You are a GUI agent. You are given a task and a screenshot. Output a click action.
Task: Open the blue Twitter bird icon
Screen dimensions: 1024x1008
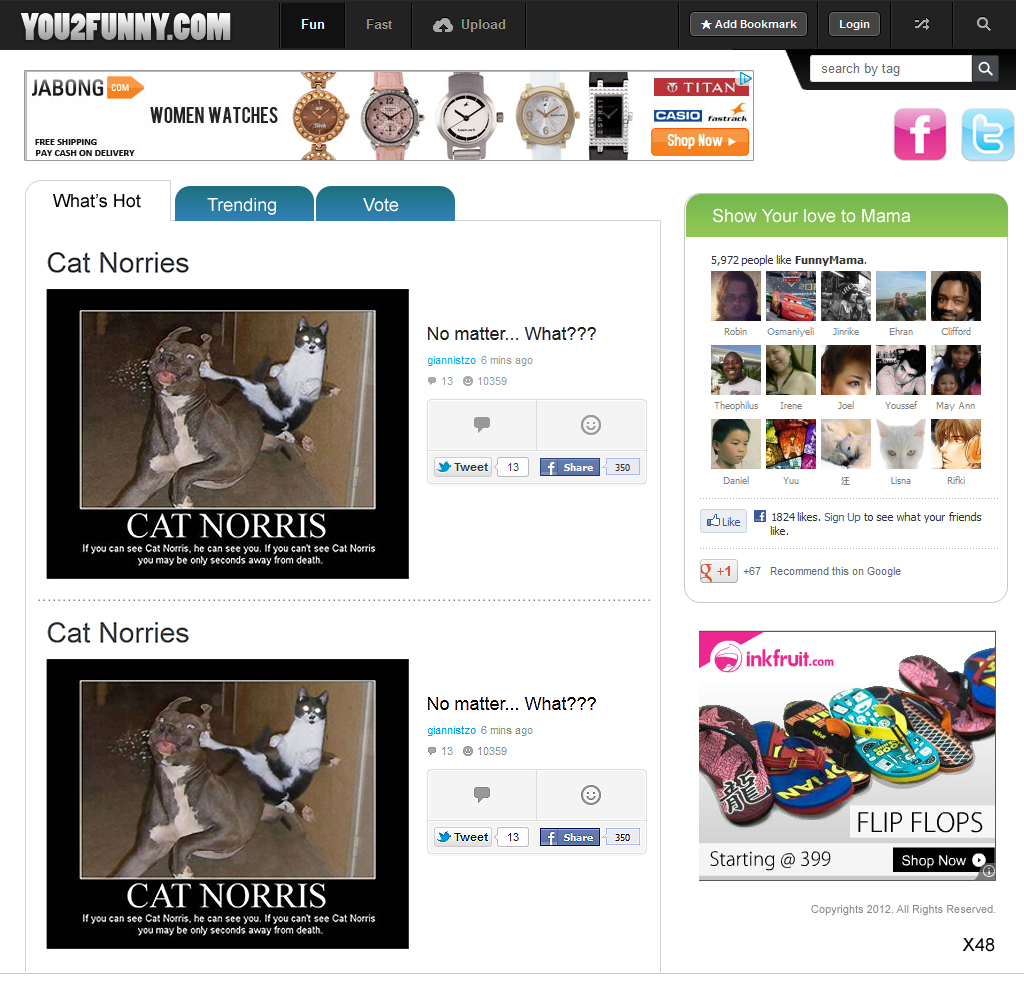pyautogui.click(x=987, y=134)
